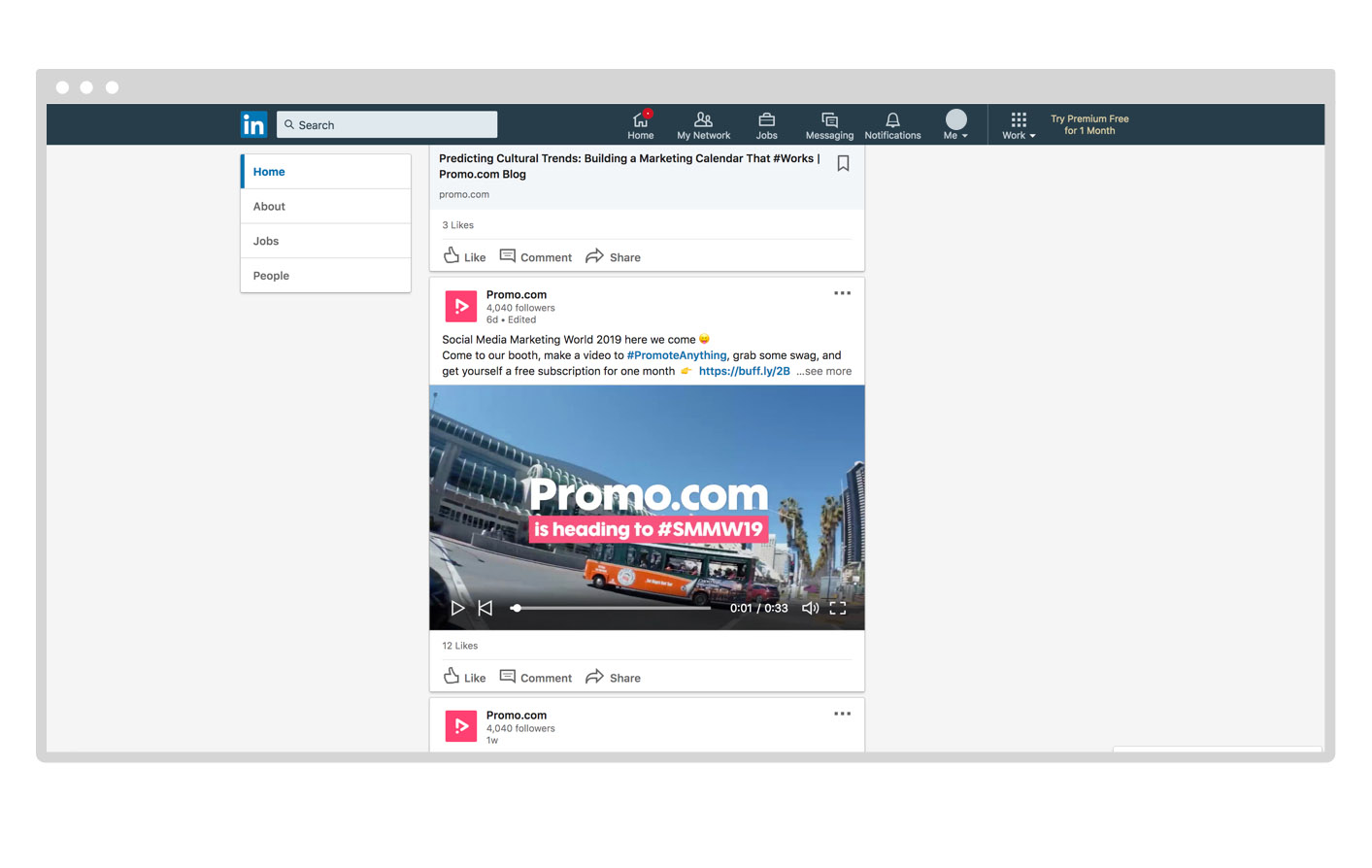Image resolution: width=1372 pixels, height=868 pixels.
Task: Open three-dot menu on SMMW video post
Action: point(842,293)
